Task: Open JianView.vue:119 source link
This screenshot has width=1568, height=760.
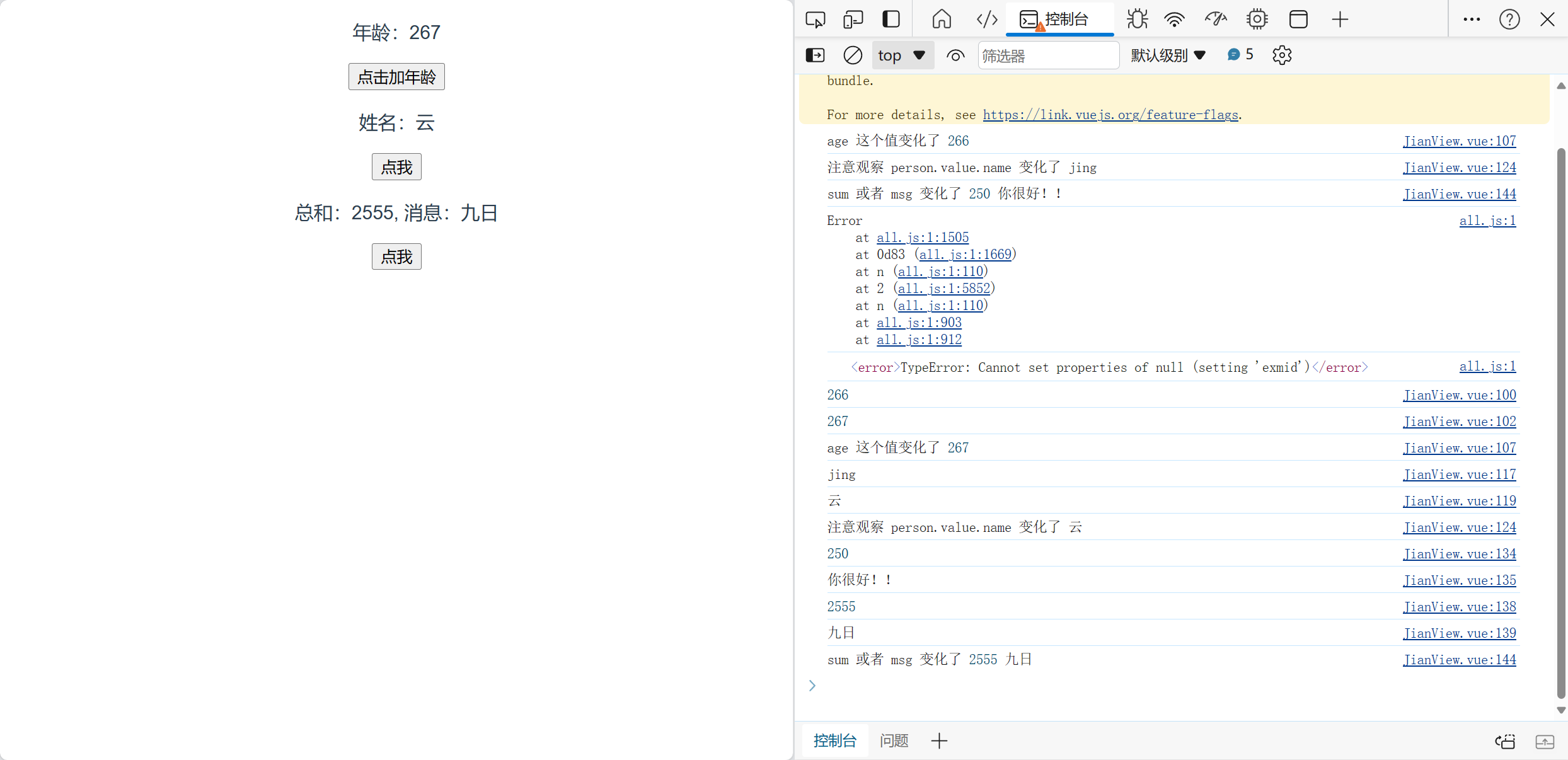Action: [x=1459, y=501]
